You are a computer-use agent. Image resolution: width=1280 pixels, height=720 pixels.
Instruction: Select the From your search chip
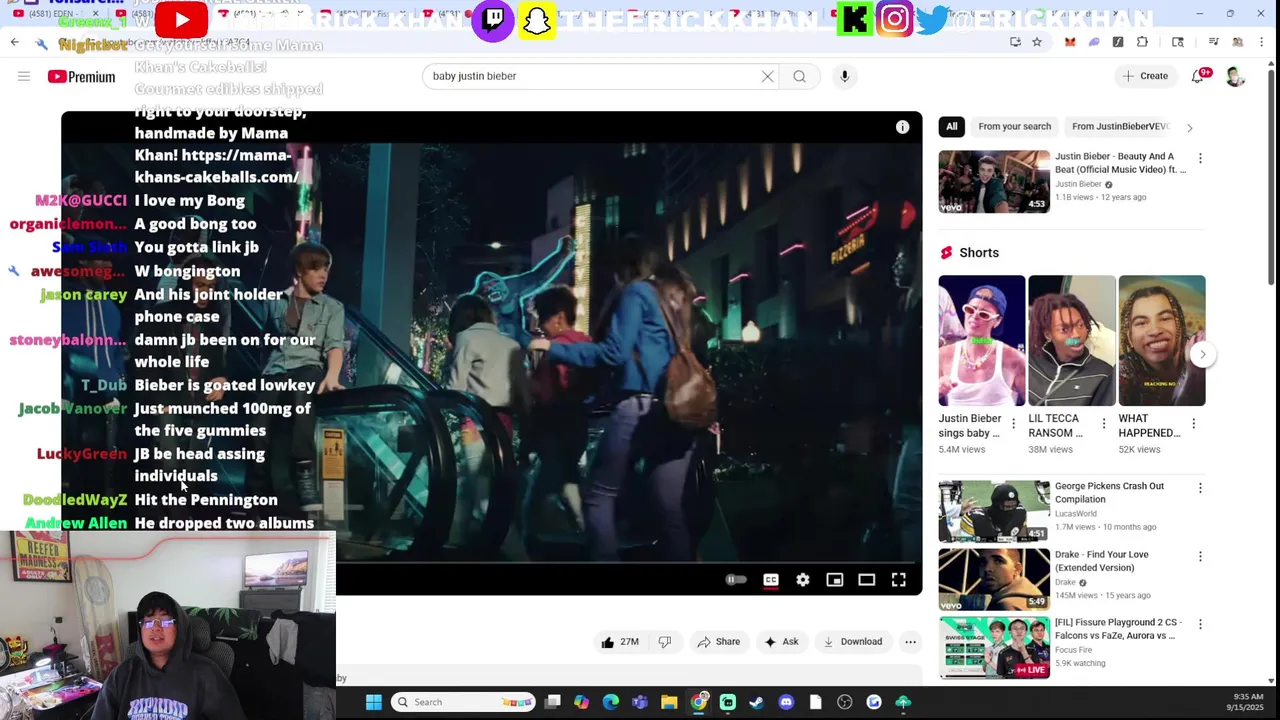(1014, 127)
